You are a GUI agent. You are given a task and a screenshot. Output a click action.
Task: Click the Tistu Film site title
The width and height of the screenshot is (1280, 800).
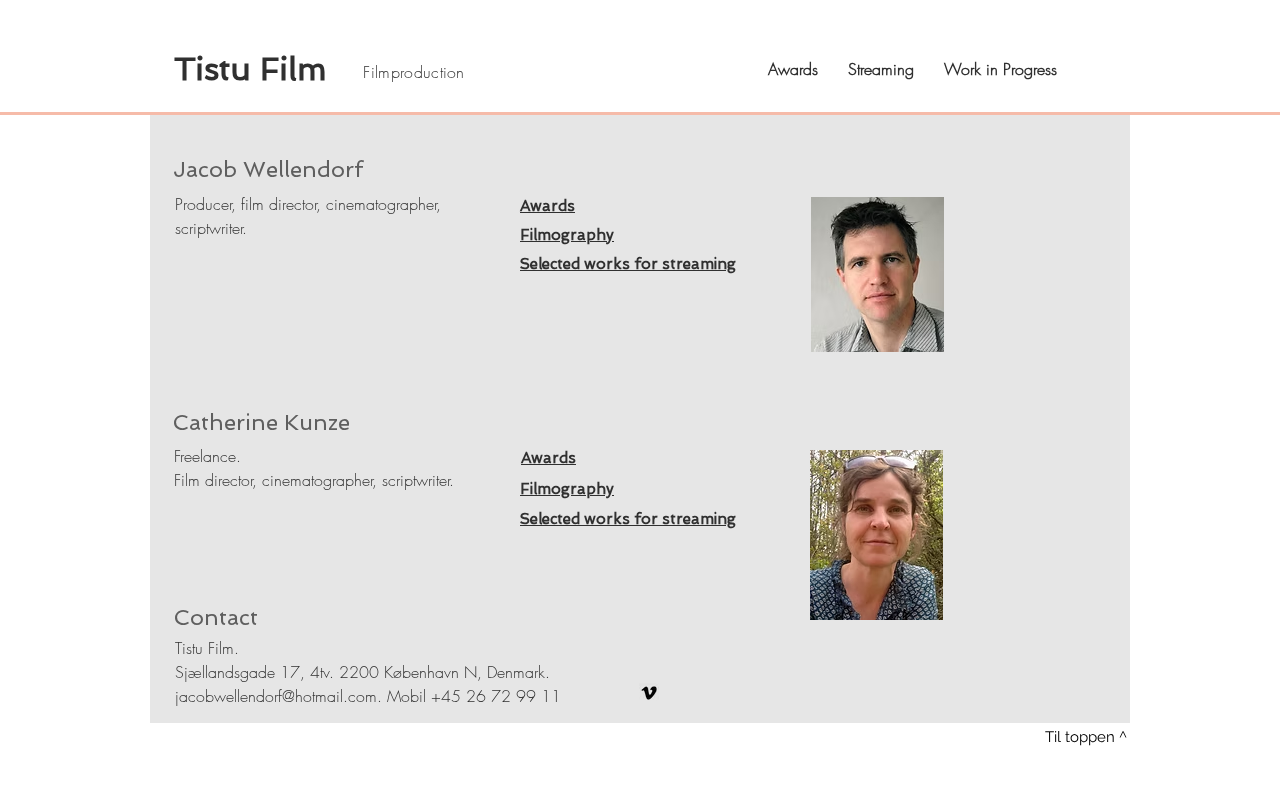(x=250, y=70)
